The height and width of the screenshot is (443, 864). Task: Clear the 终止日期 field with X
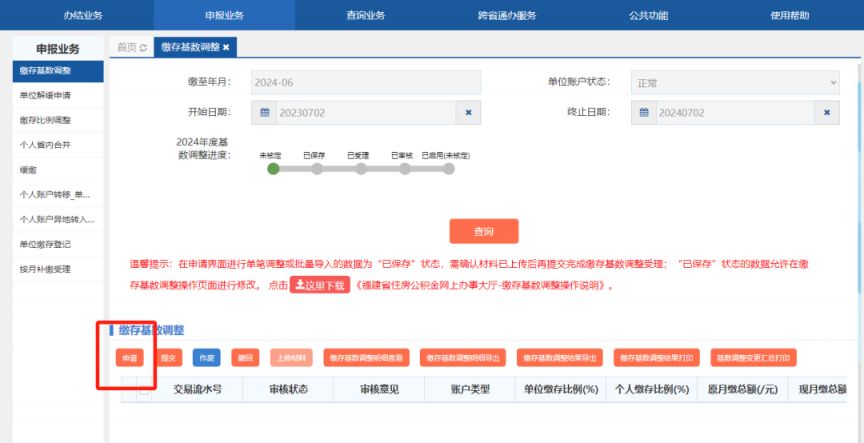pos(826,113)
